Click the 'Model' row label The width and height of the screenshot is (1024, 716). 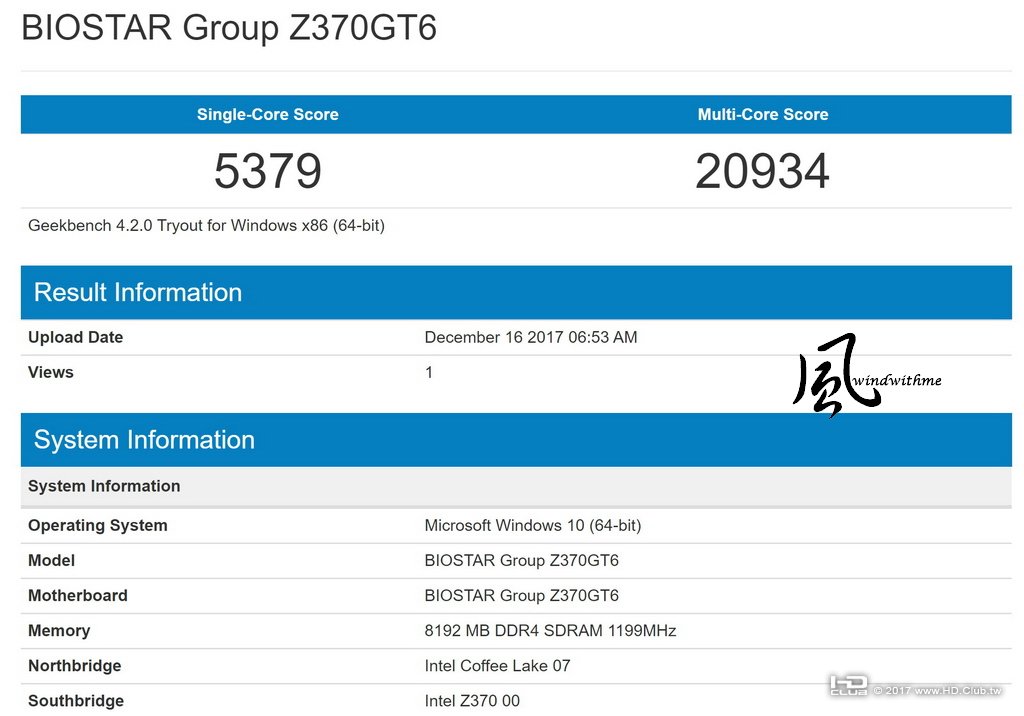[x=51, y=561]
